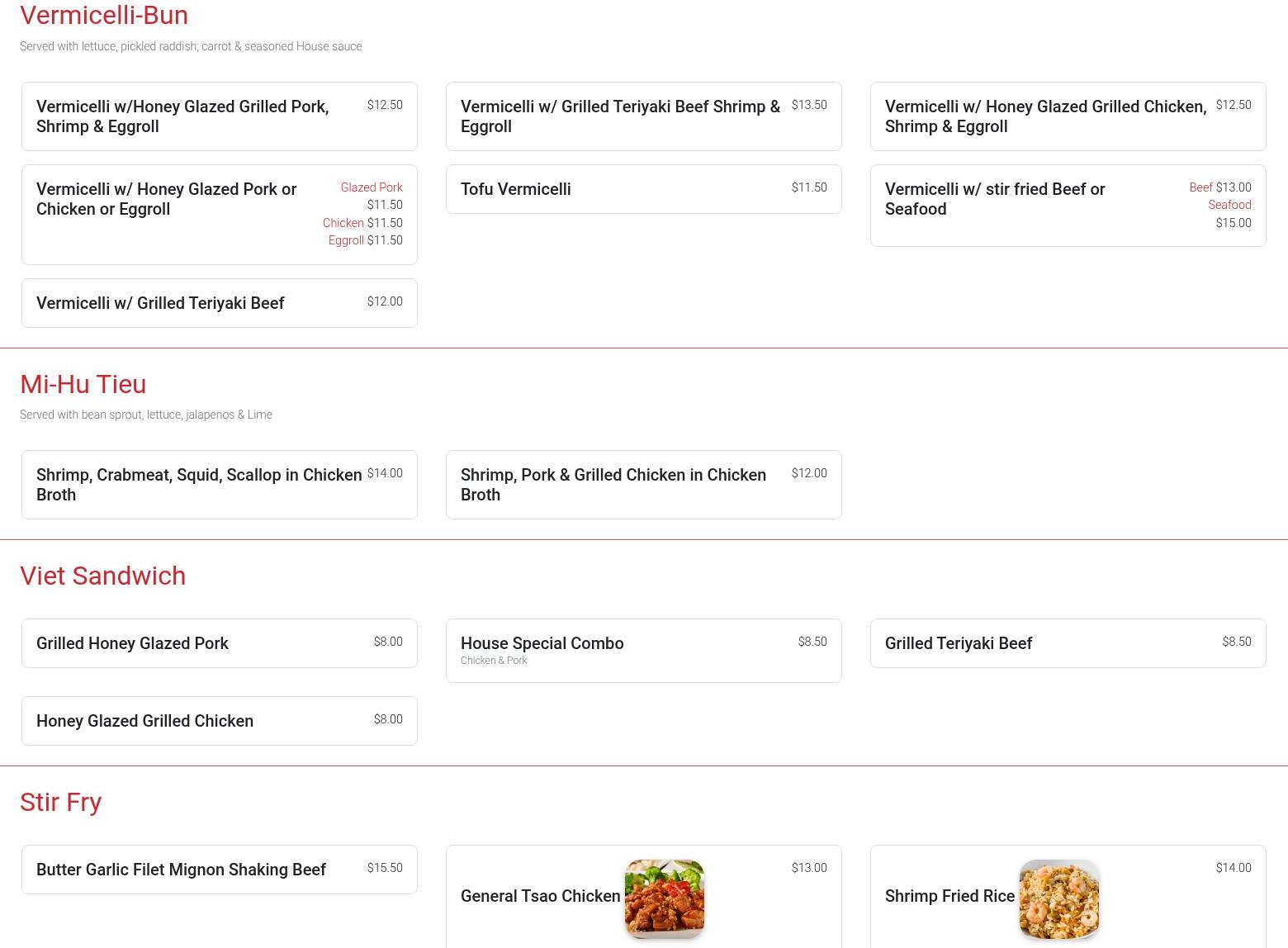Click the 'Seafood' price option label
The image size is (1288, 948).
tap(1230, 205)
